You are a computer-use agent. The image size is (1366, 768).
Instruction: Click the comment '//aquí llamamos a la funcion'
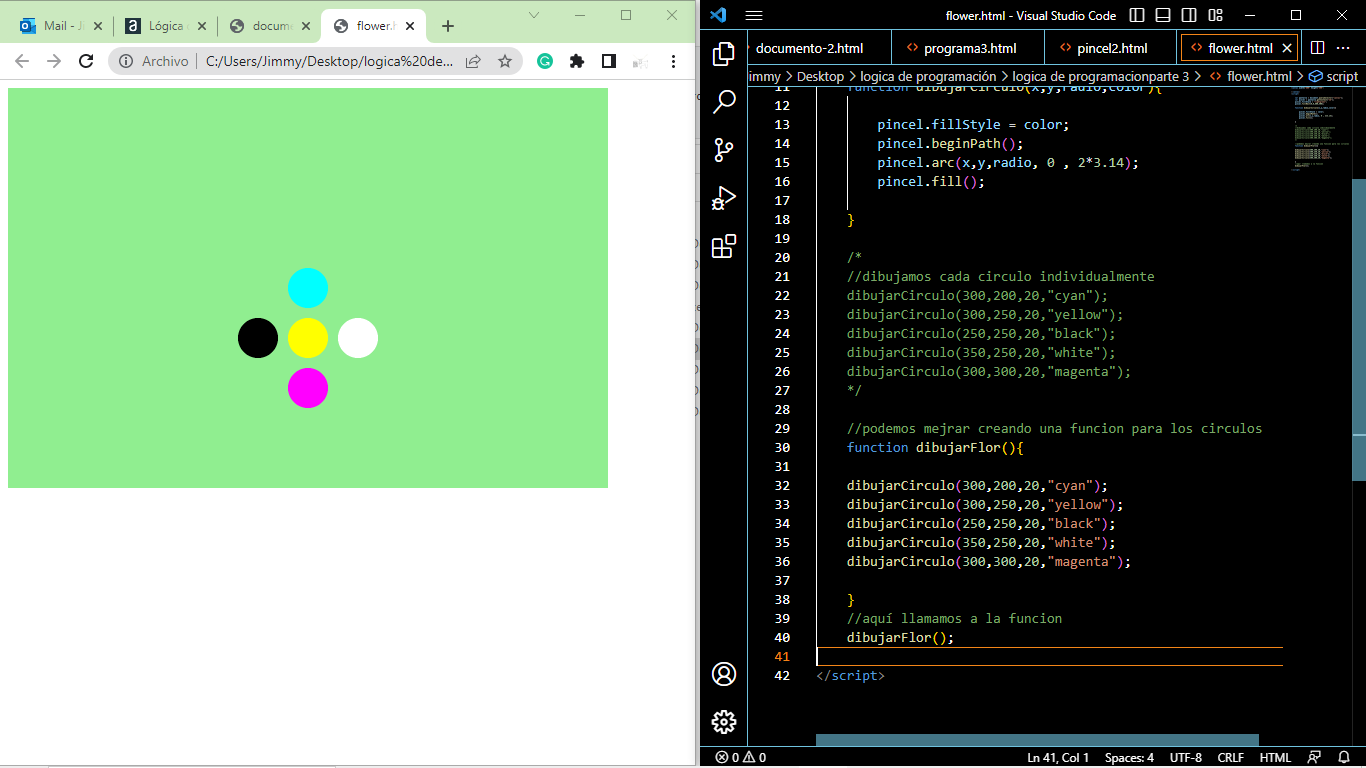pos(954,618)
